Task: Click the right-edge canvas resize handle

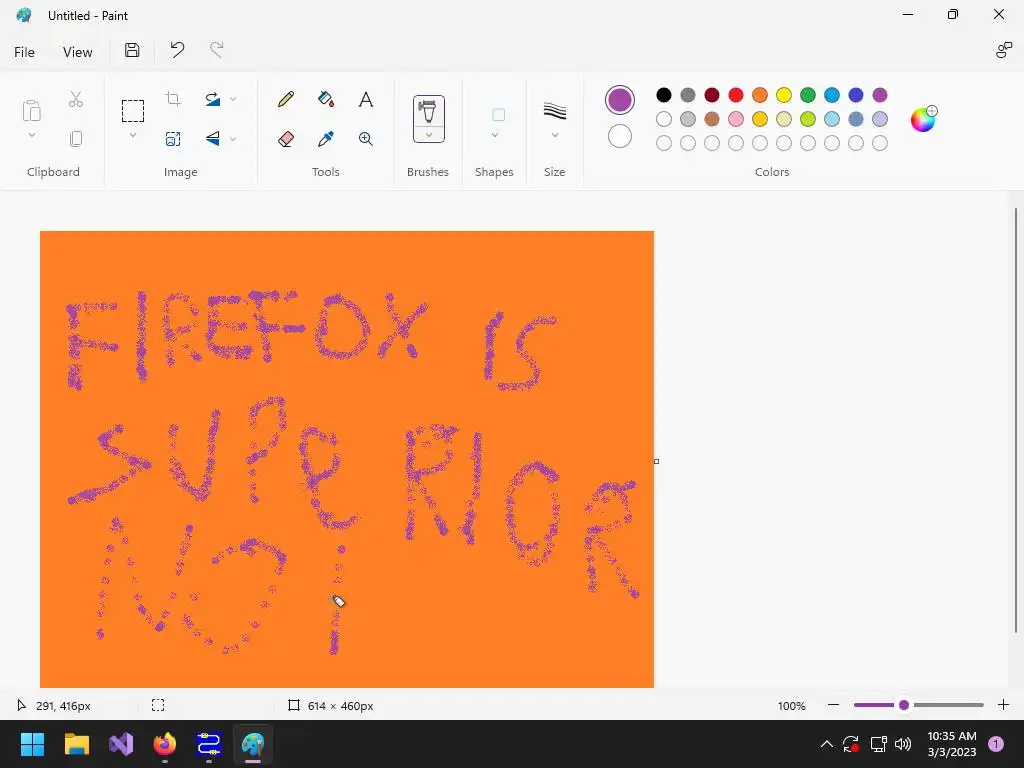Action: coord(656,461)
